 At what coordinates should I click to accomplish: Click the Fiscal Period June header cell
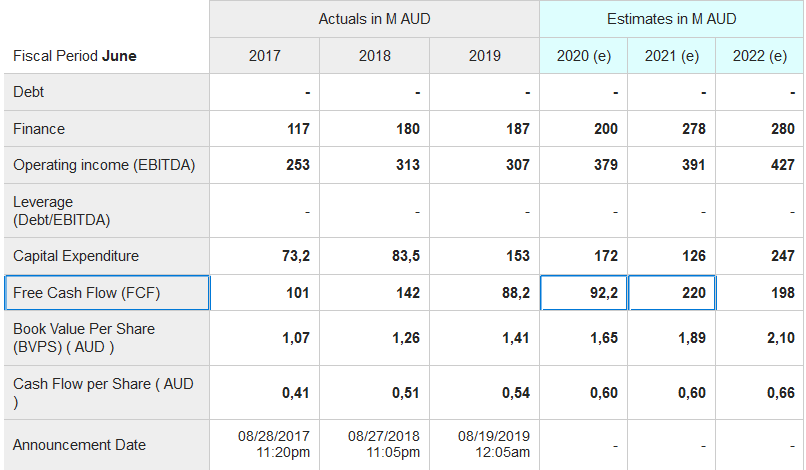[75, 56]
